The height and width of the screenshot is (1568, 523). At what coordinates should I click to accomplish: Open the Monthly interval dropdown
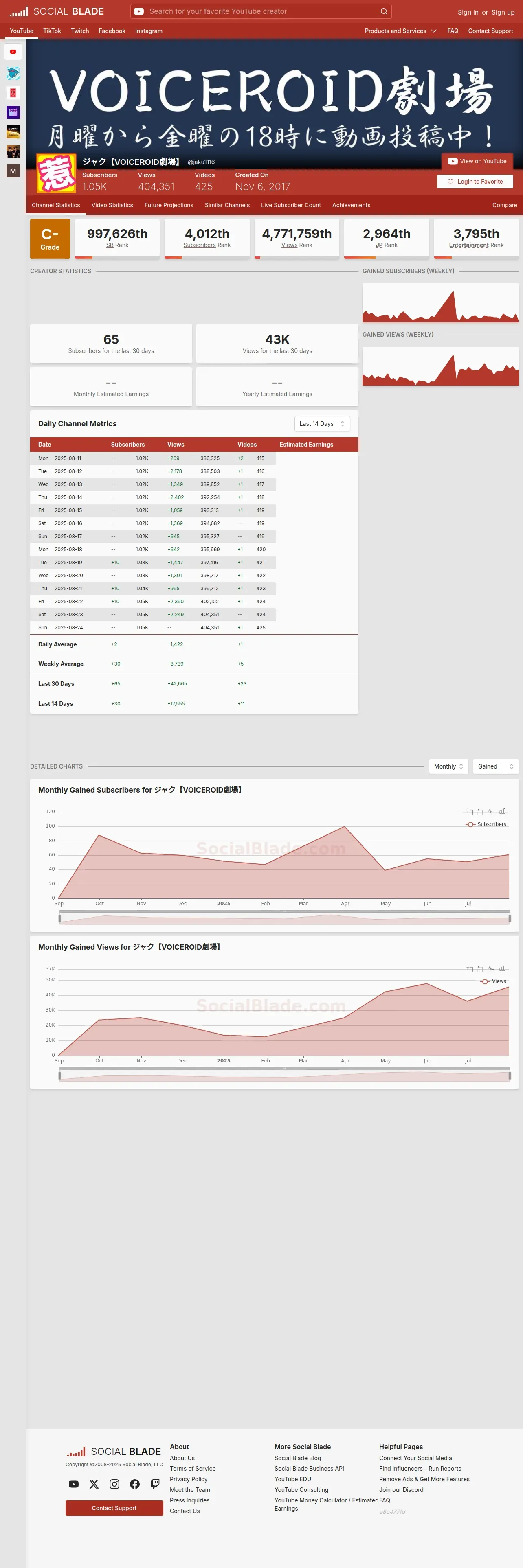(x=449, y=766)
